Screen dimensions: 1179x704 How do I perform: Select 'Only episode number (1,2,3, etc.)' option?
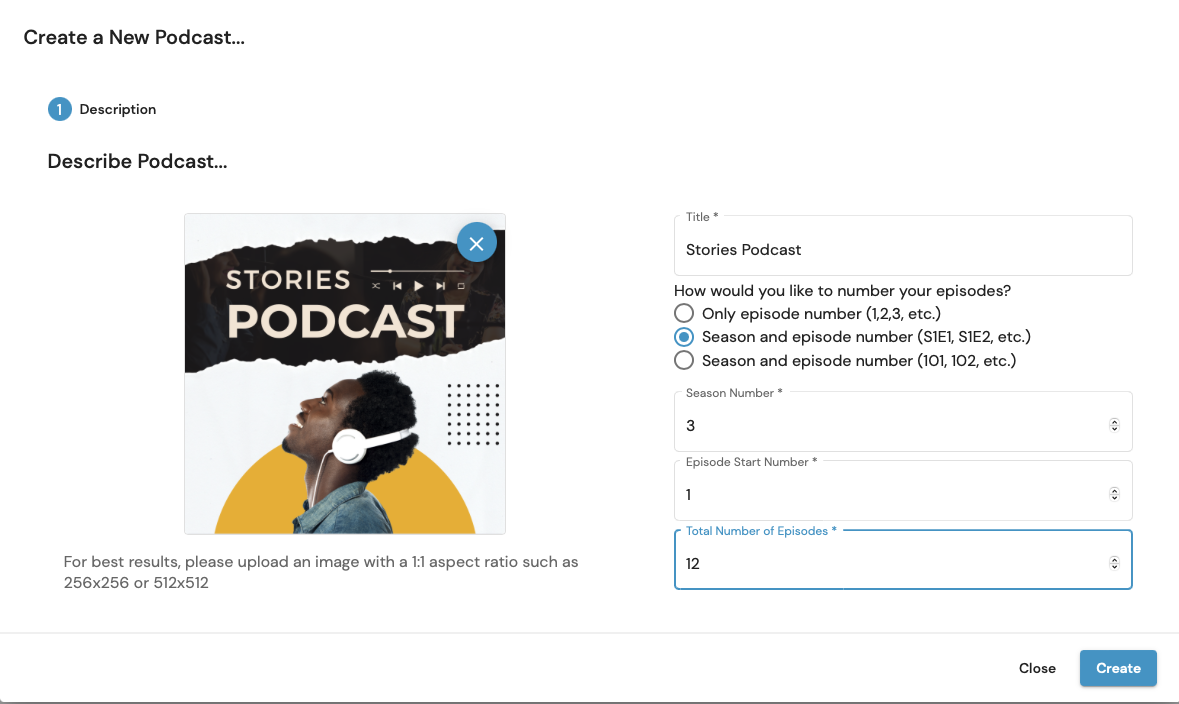[x=683, y=313]
